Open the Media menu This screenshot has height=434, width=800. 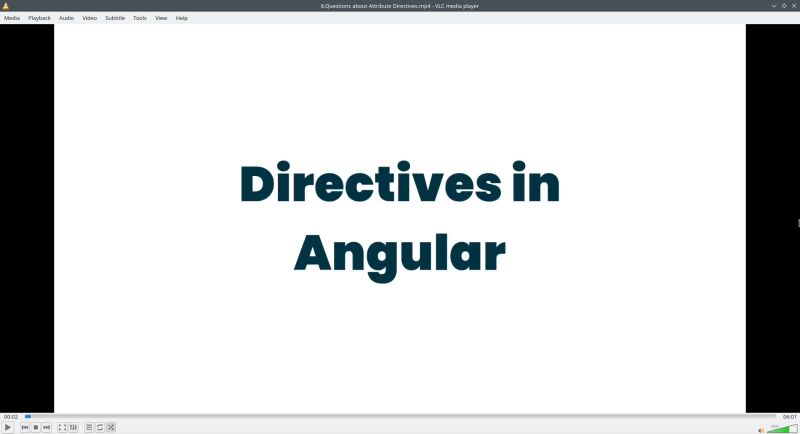point(12,18)
